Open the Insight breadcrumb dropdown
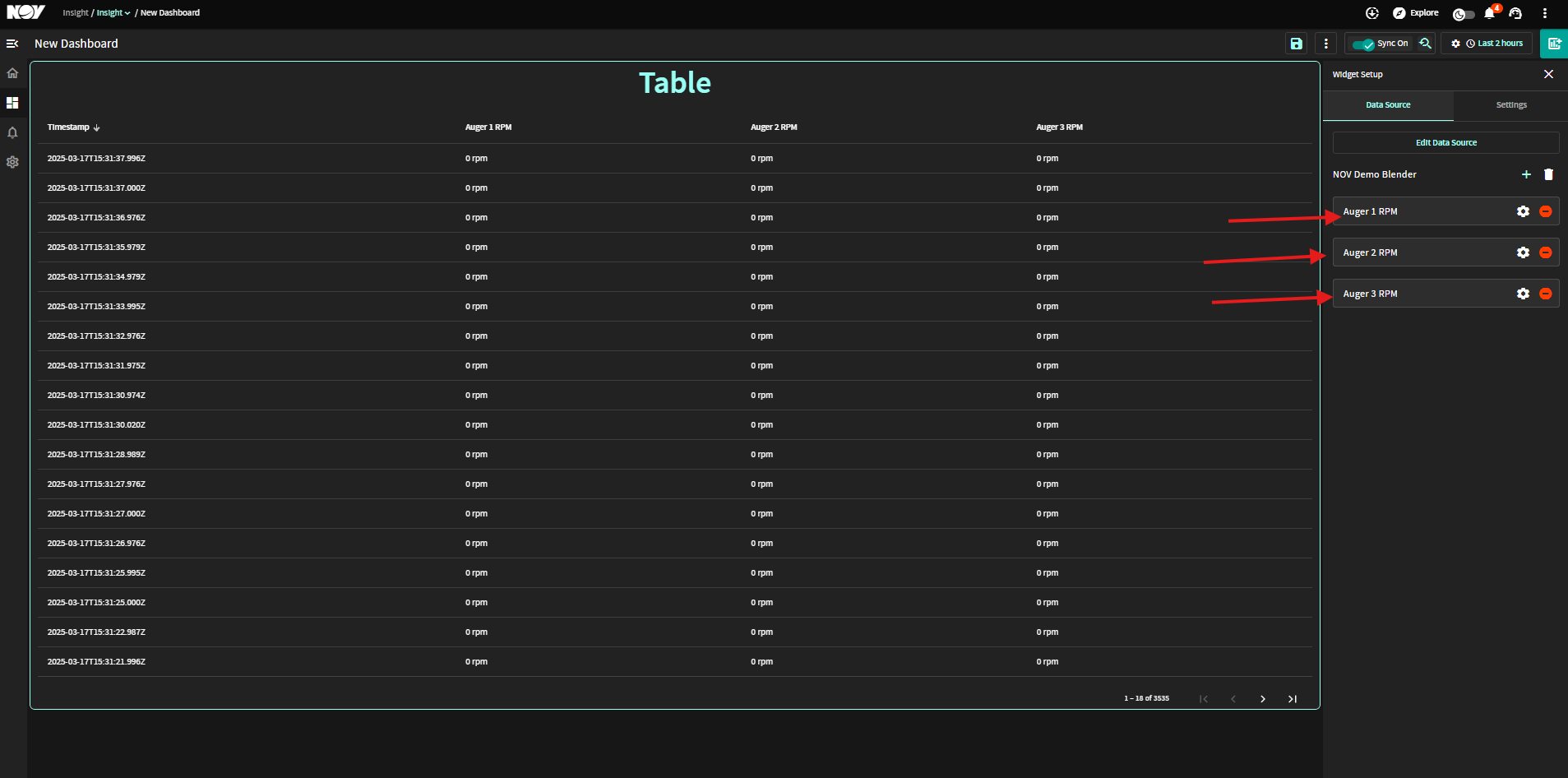This screenshot has height=778, width=1568. pyautogui.click(x=113, y=13)
